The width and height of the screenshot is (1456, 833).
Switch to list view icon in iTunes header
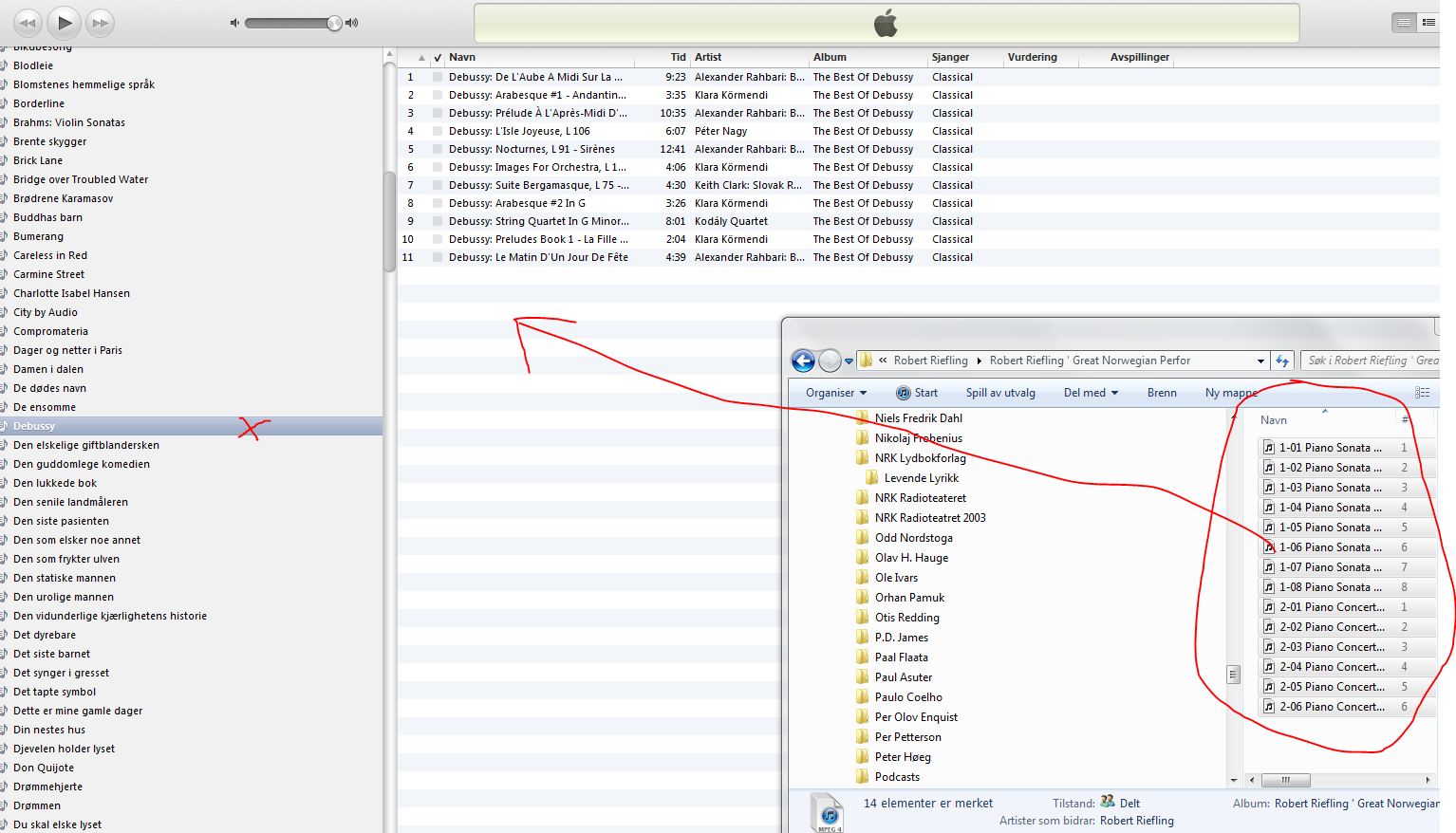[x=1404, y=22]
